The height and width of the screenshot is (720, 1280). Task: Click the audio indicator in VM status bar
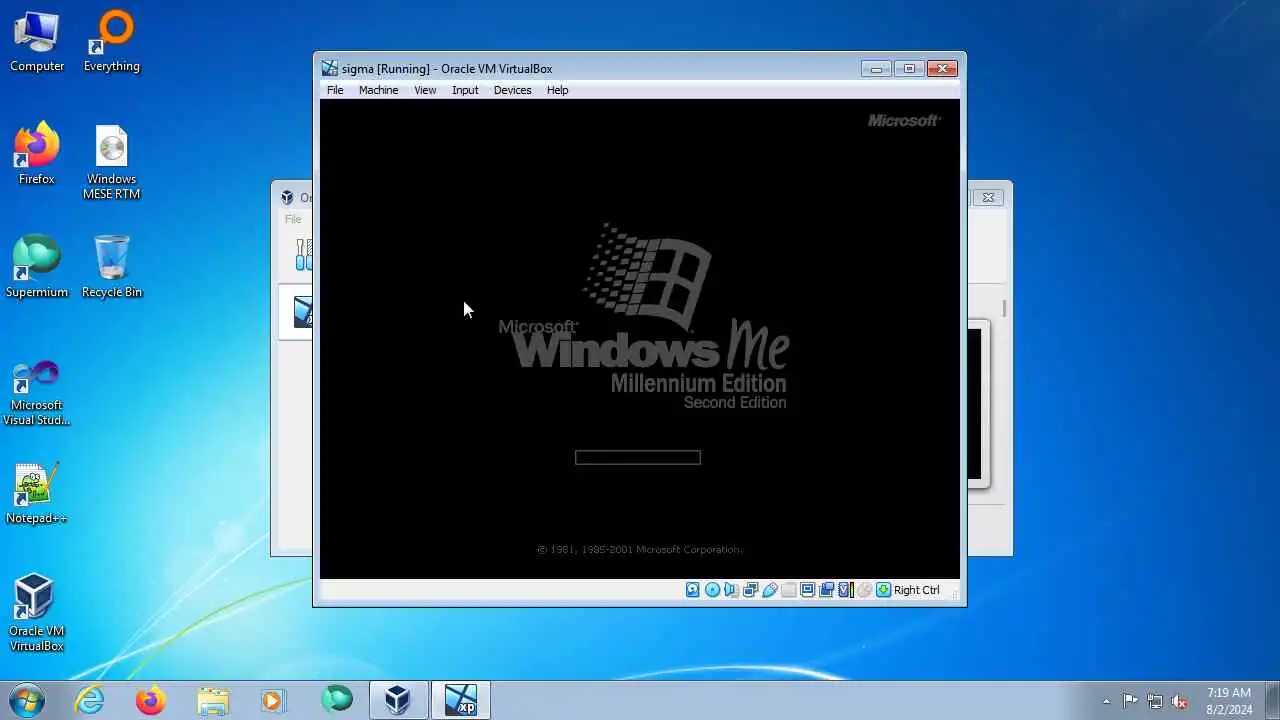click(x=731, y=590)
